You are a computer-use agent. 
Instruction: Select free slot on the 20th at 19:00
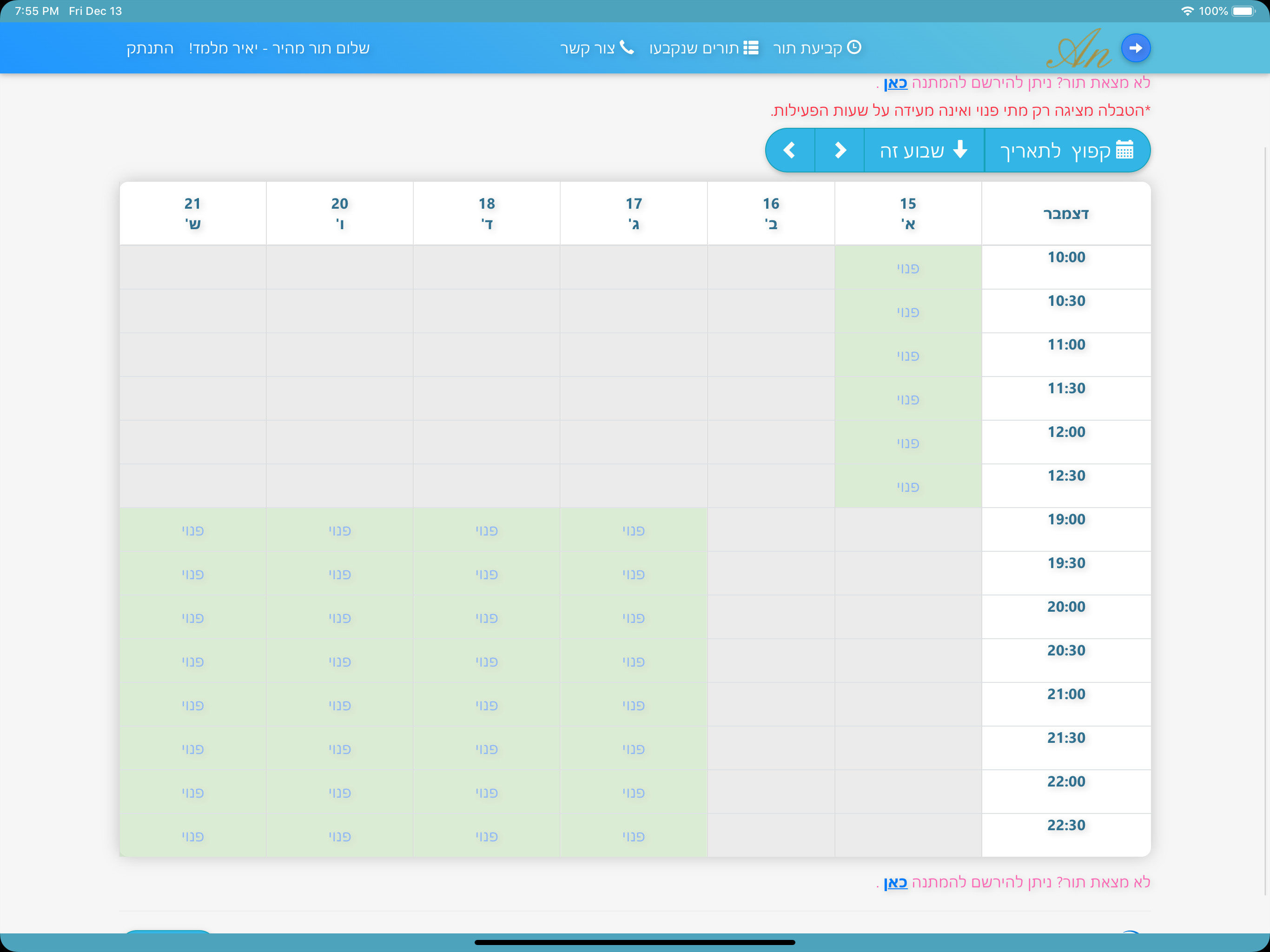point(339,529)
